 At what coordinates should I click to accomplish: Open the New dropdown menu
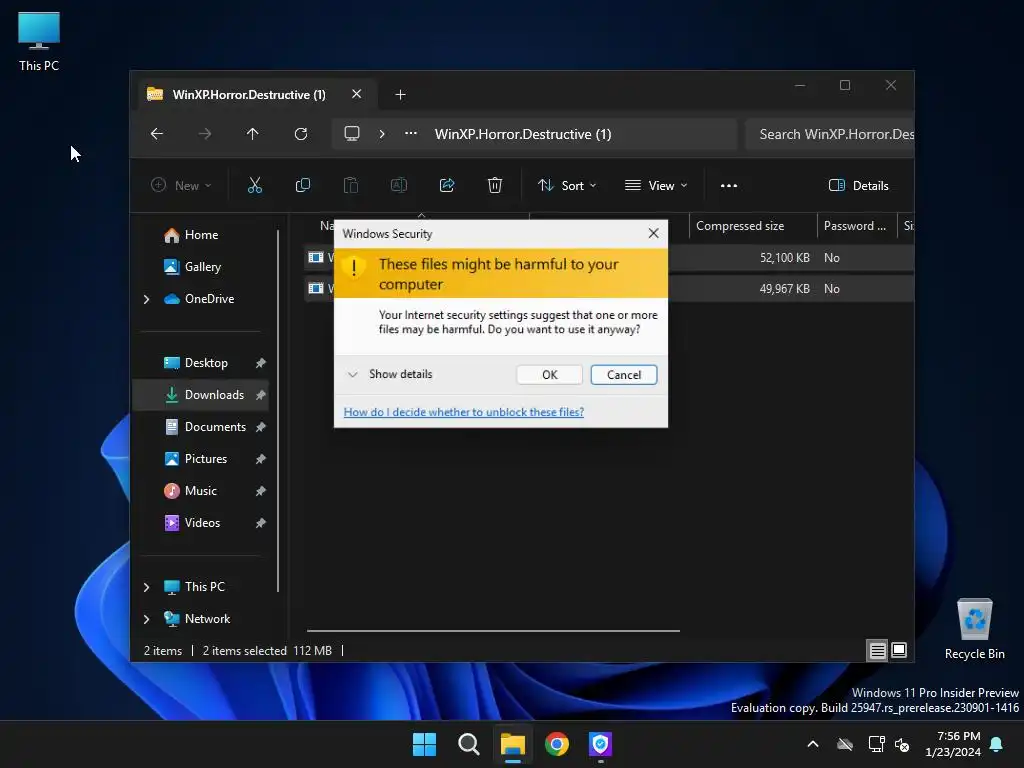[181, 185]
